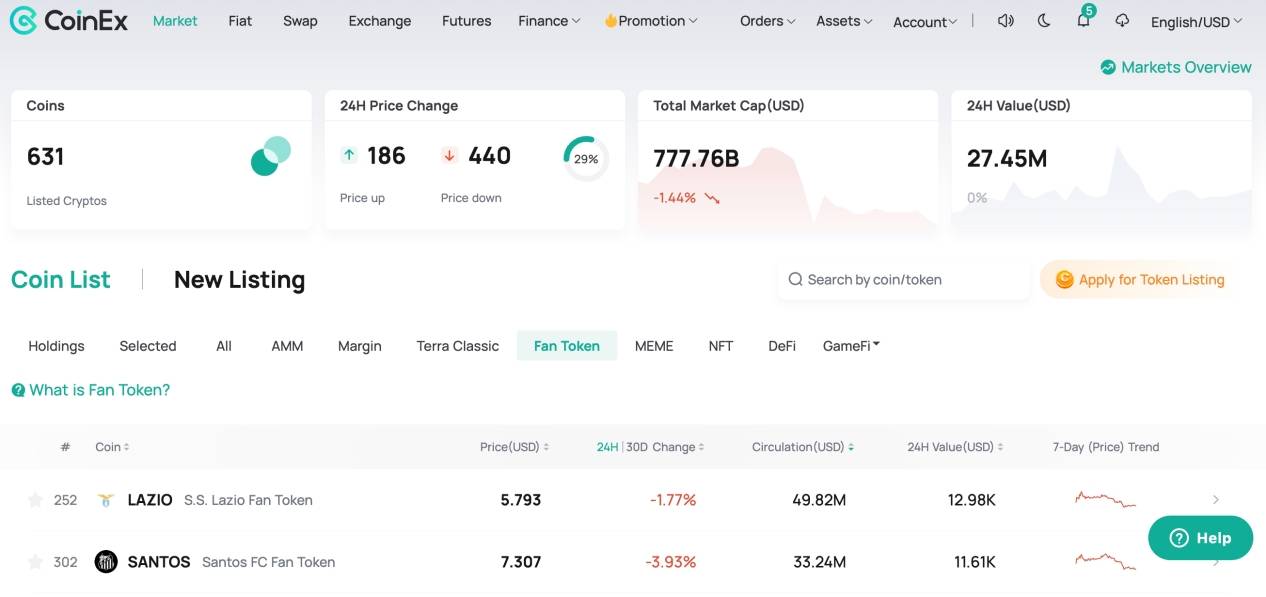
Task: Click Total Market Cap chart card
Action: point(788,160)
